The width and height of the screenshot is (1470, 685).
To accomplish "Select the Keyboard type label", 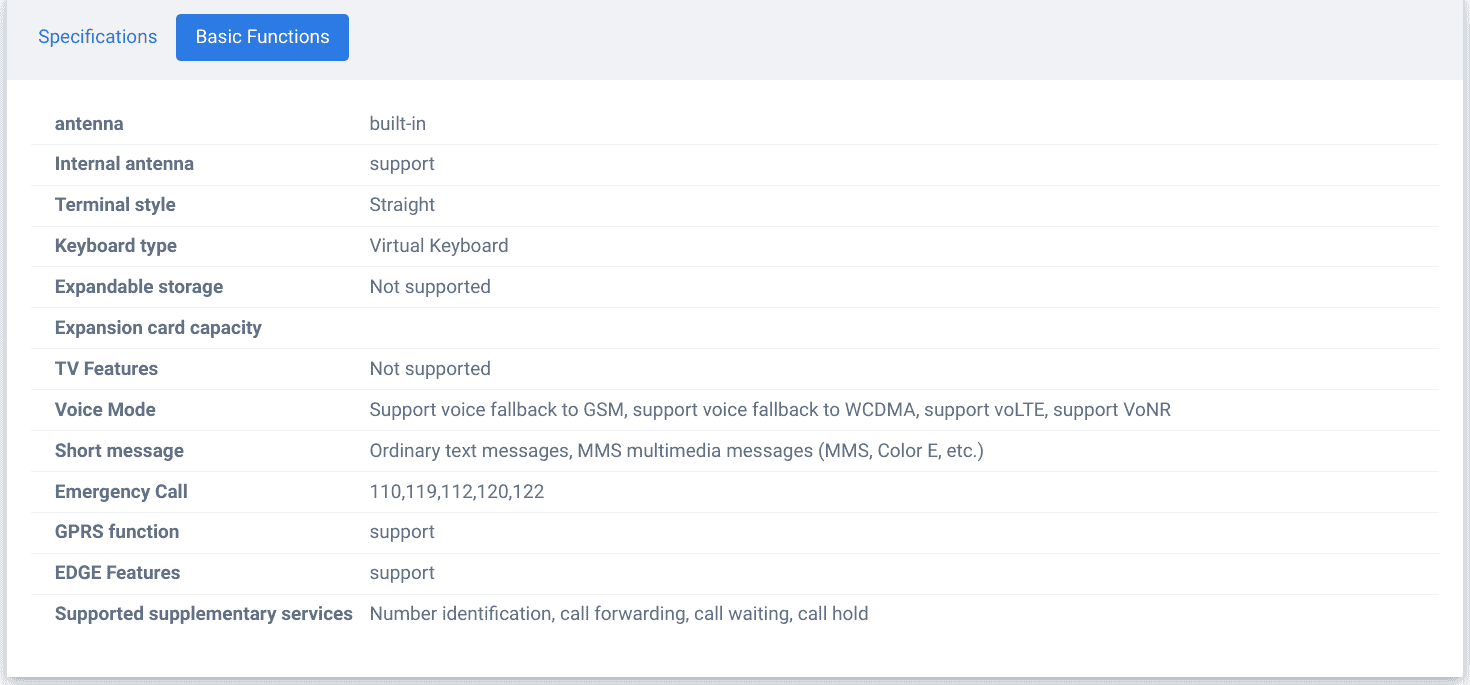I will click(116, 246).
